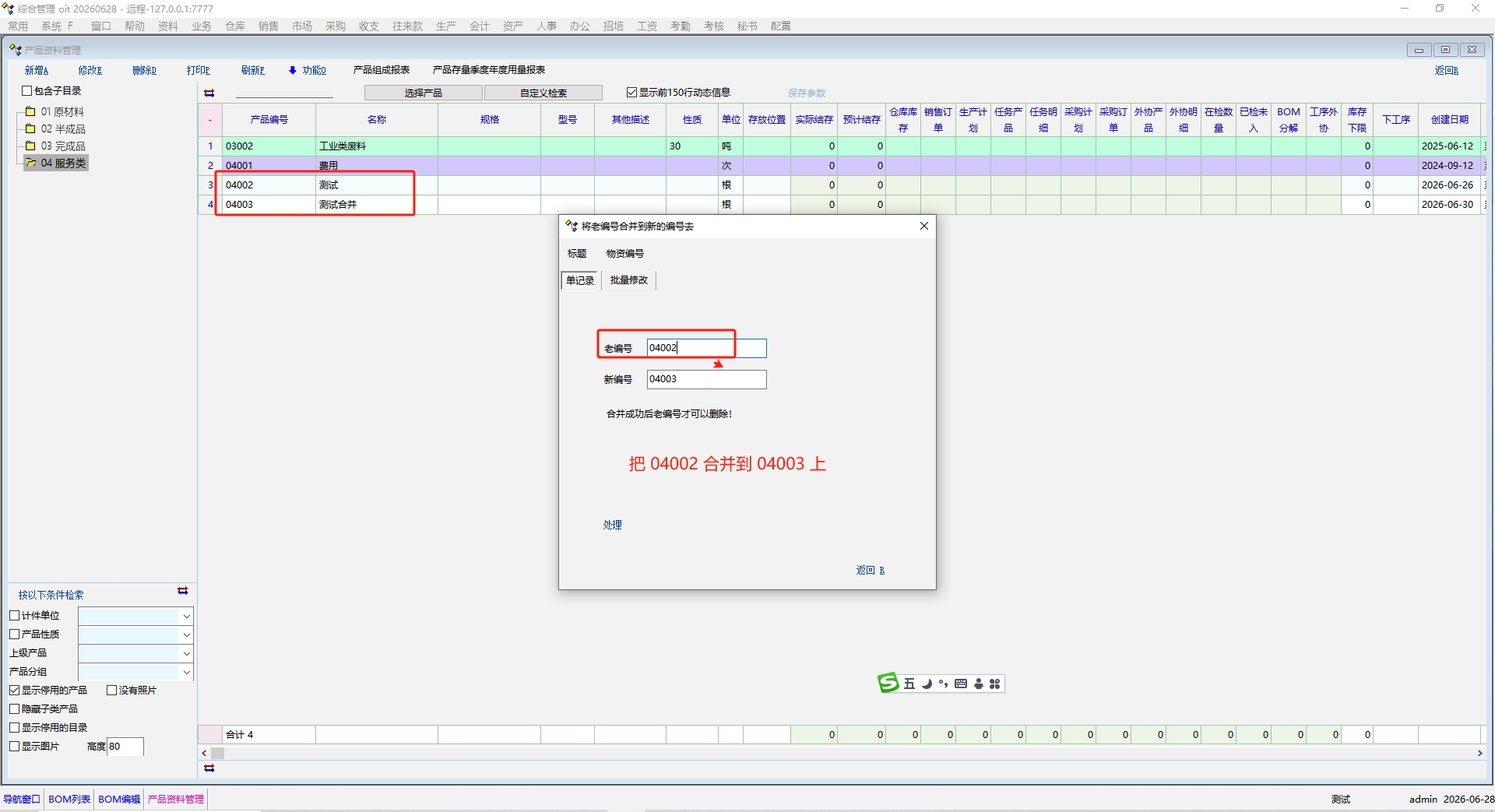Click the 自定义检索 button
The image size is (1495, 812).
pos(543,93)
